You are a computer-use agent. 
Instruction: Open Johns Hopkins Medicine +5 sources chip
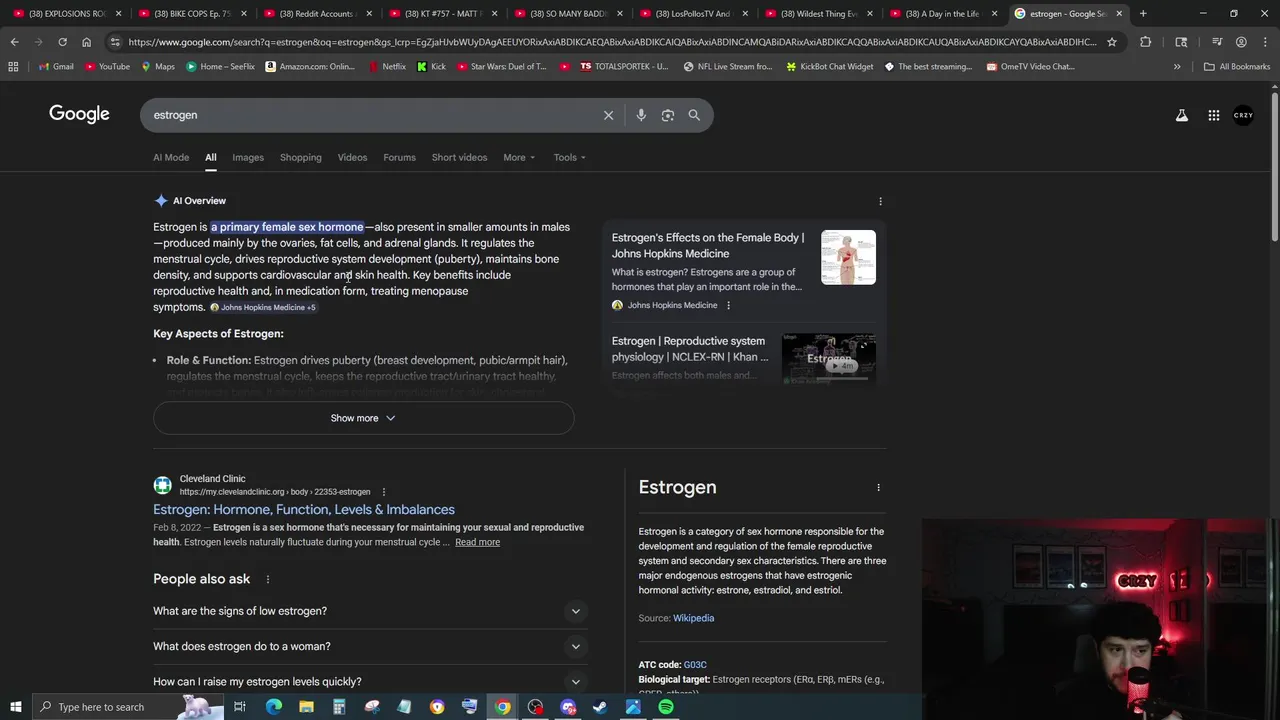263,308
